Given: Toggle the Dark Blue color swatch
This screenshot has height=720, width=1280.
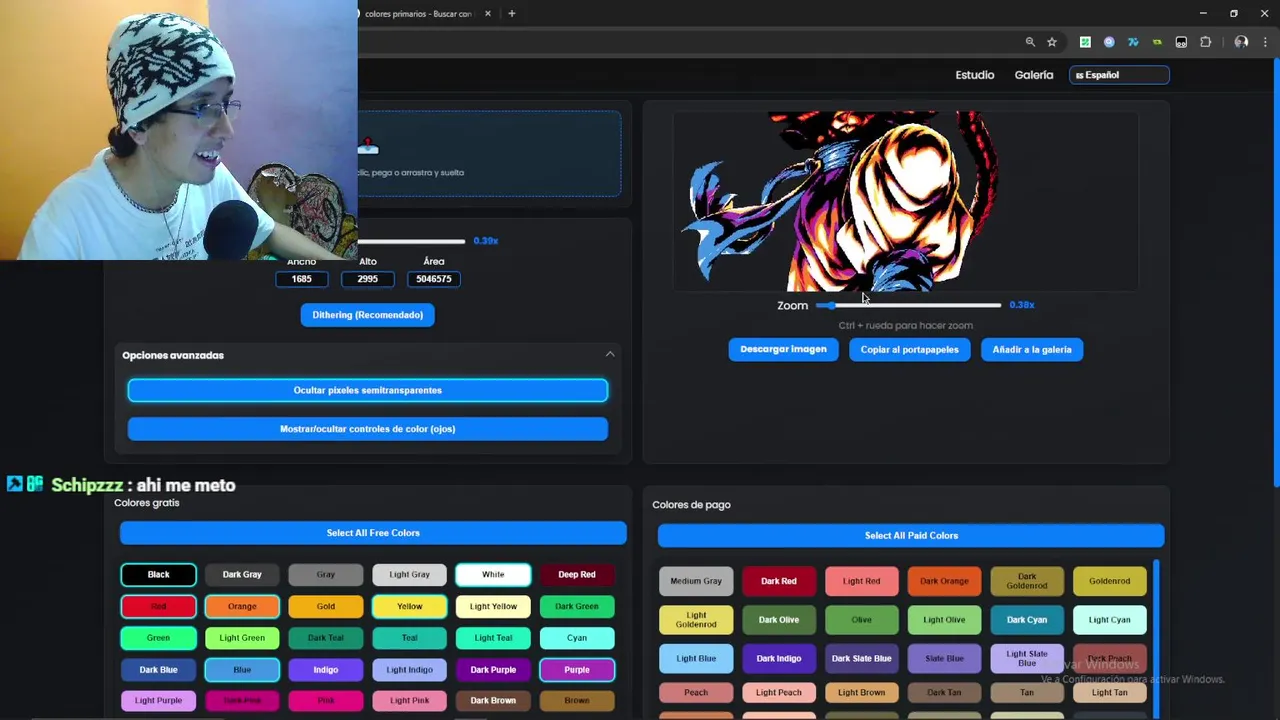Looking at the screenshot, I should coord(158,670).
